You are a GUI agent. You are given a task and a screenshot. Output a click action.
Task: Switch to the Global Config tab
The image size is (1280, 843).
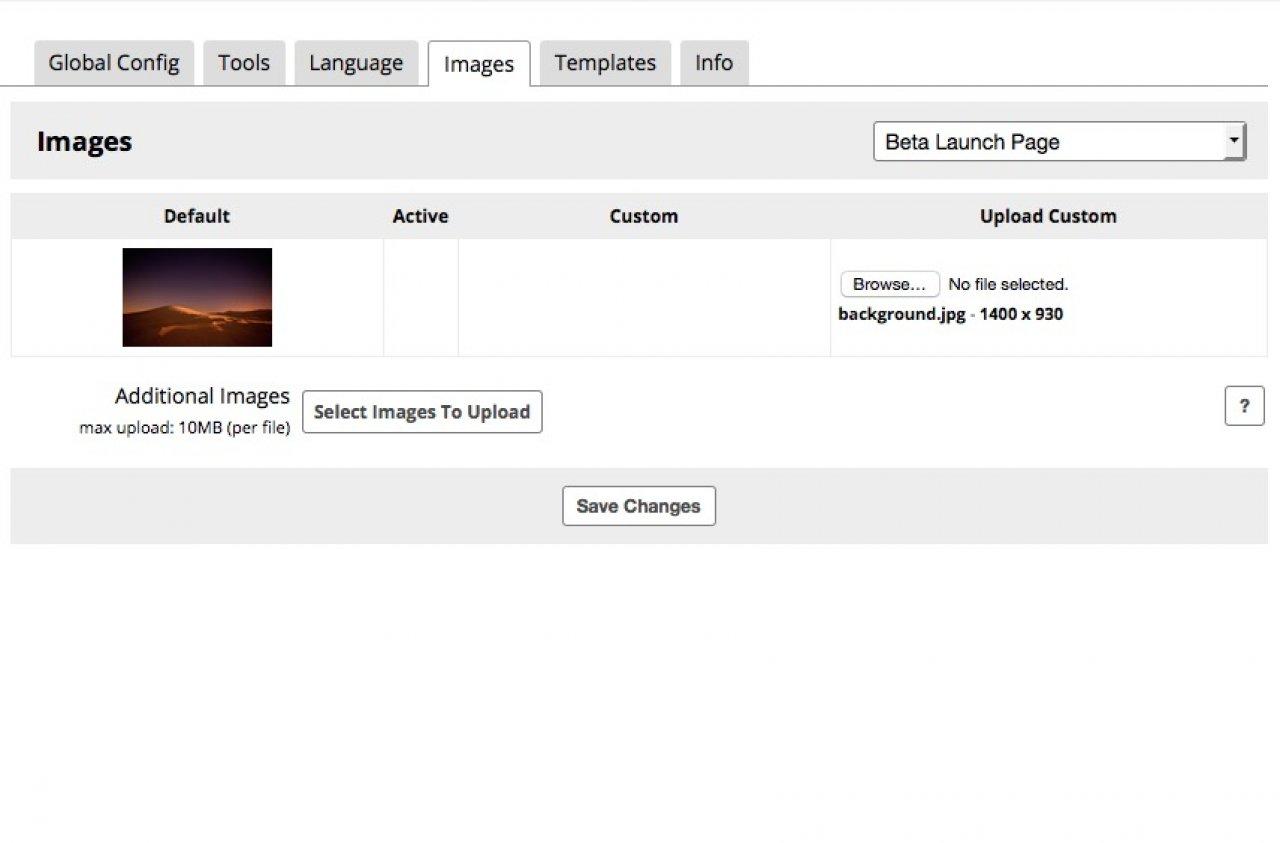[114, 63]
